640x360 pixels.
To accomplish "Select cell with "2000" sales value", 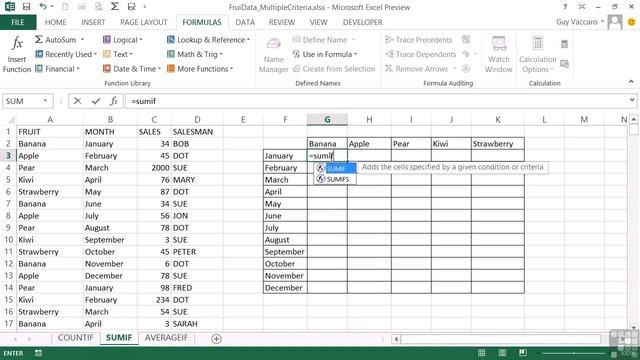I will click(x=154, y=168).
